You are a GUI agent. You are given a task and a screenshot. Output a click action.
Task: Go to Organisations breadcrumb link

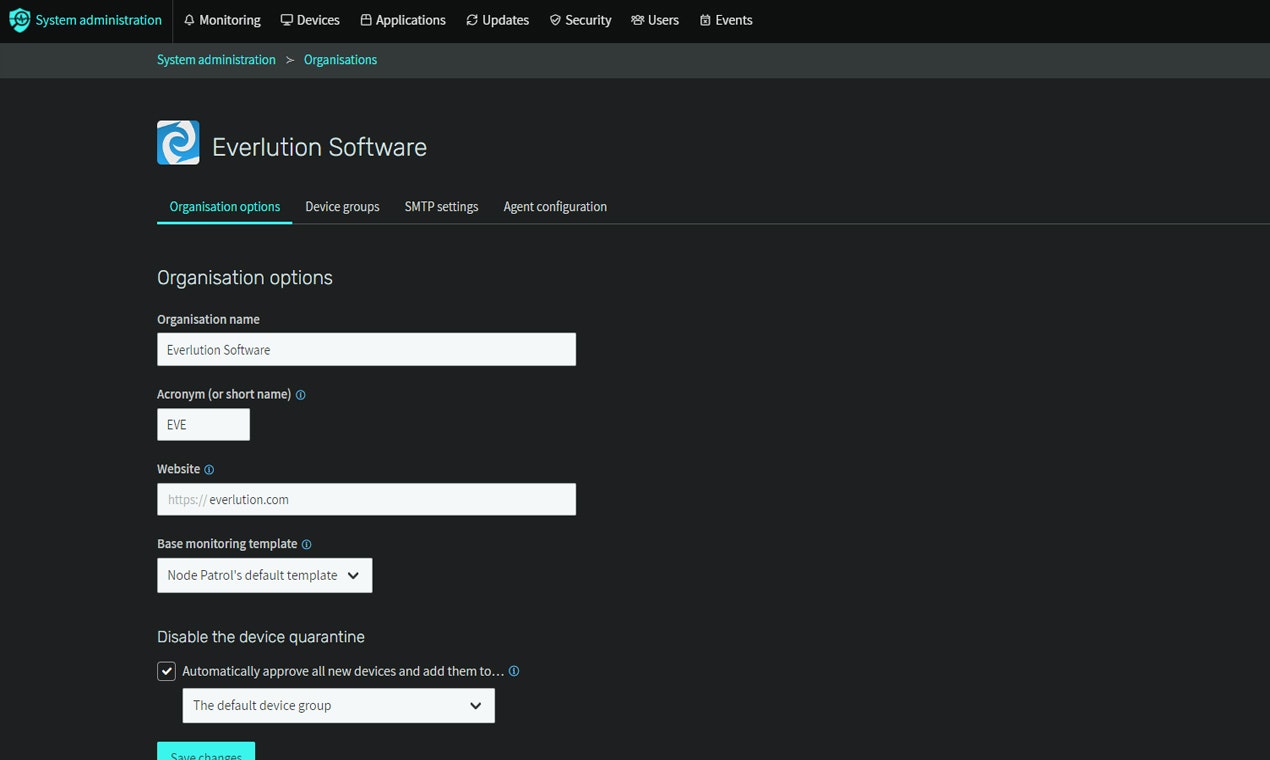tap(340, 60)
